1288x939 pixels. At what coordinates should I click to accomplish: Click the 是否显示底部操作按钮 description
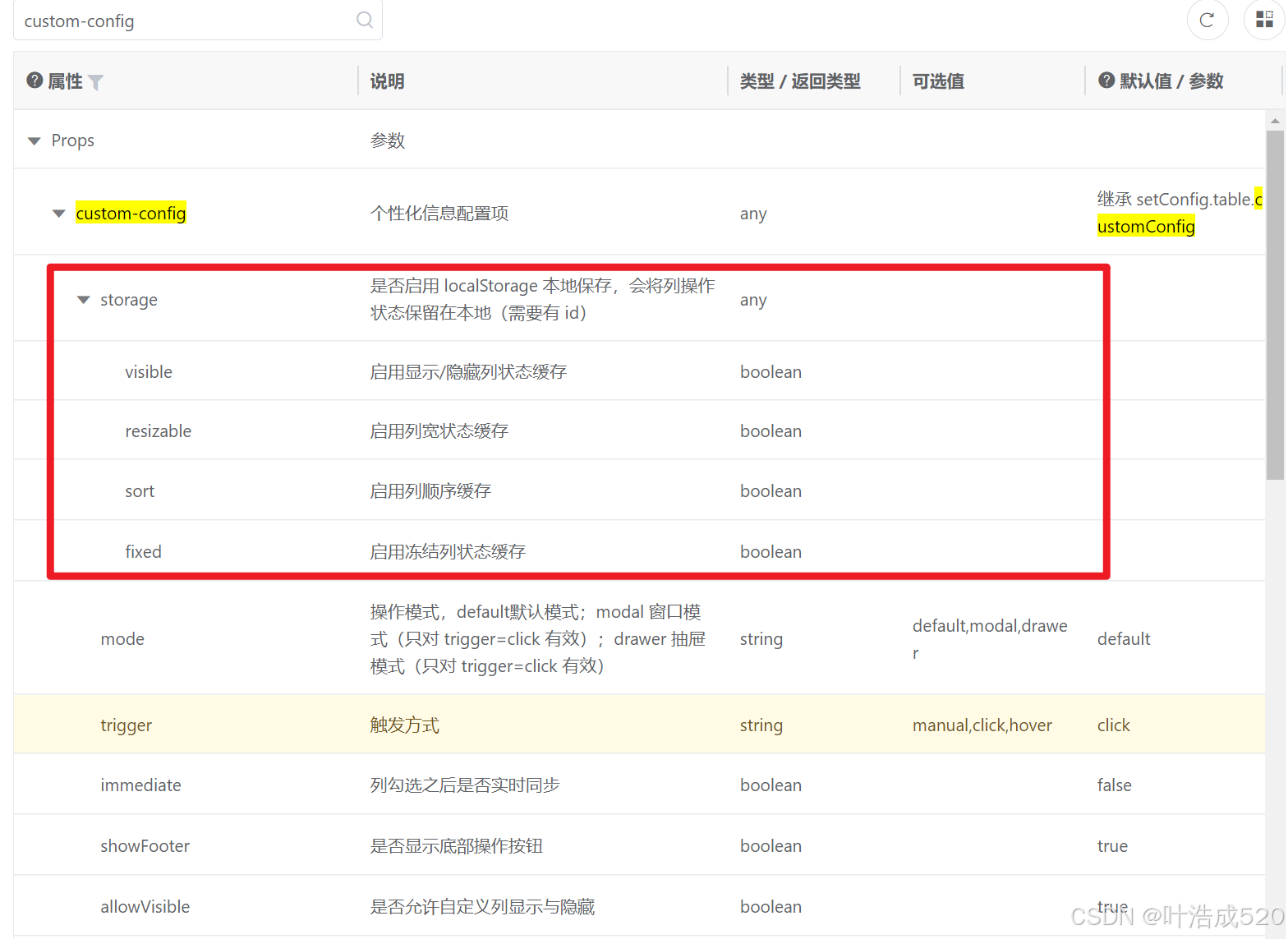(457, 846)
